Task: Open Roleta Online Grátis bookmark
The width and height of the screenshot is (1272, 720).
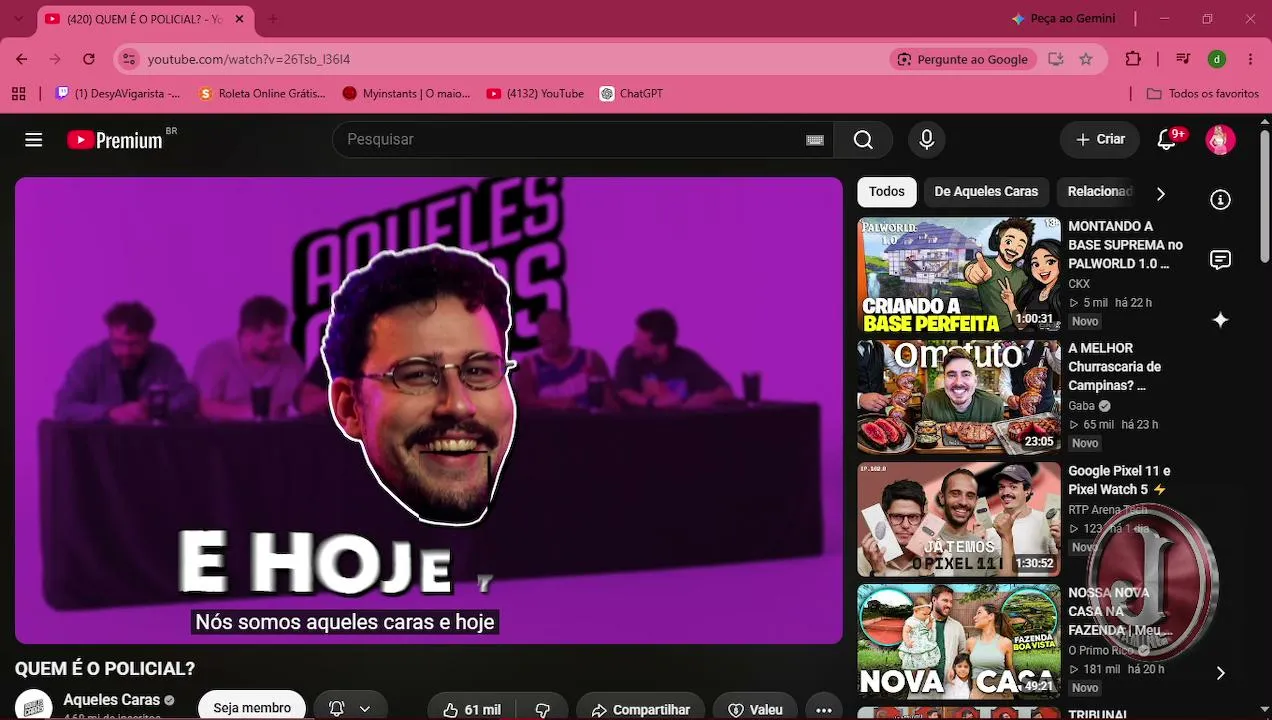Action: click(x=262, y=94)
